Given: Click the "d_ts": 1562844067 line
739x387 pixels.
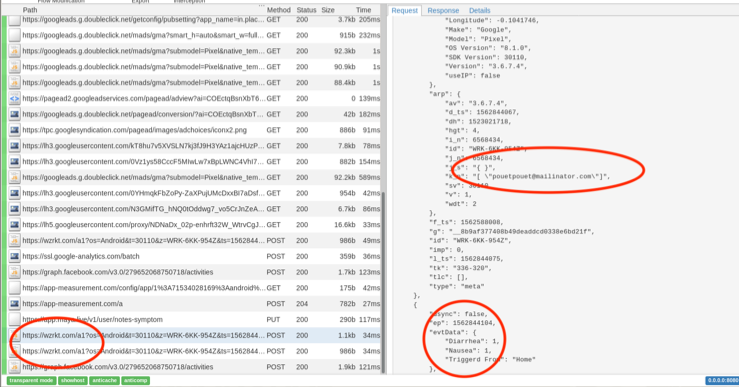Looking at the screenshot, I should click(x=482, y=112).
